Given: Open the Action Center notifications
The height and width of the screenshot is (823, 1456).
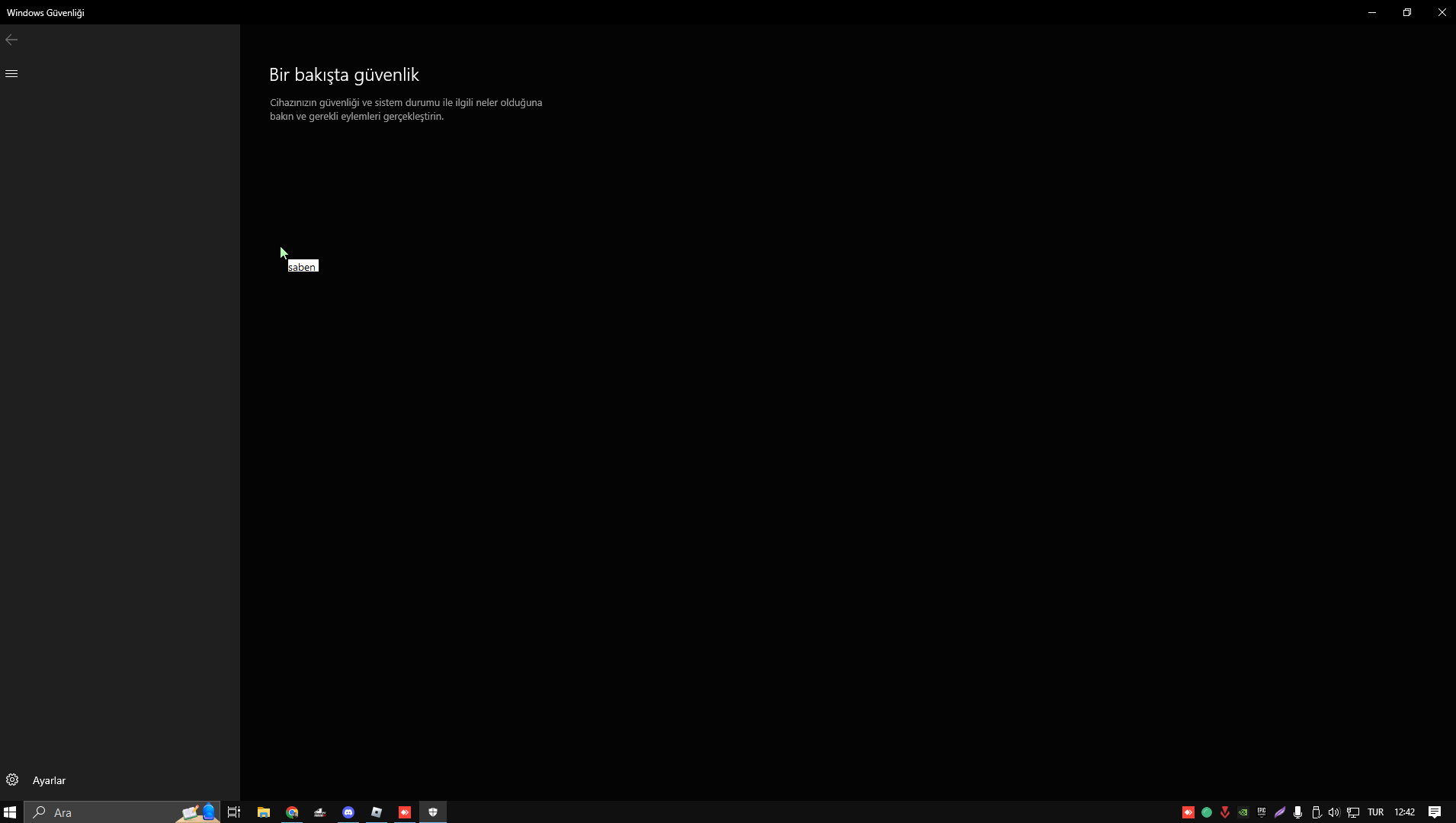Looking at the screenshot, I should tap(1435, 812).
